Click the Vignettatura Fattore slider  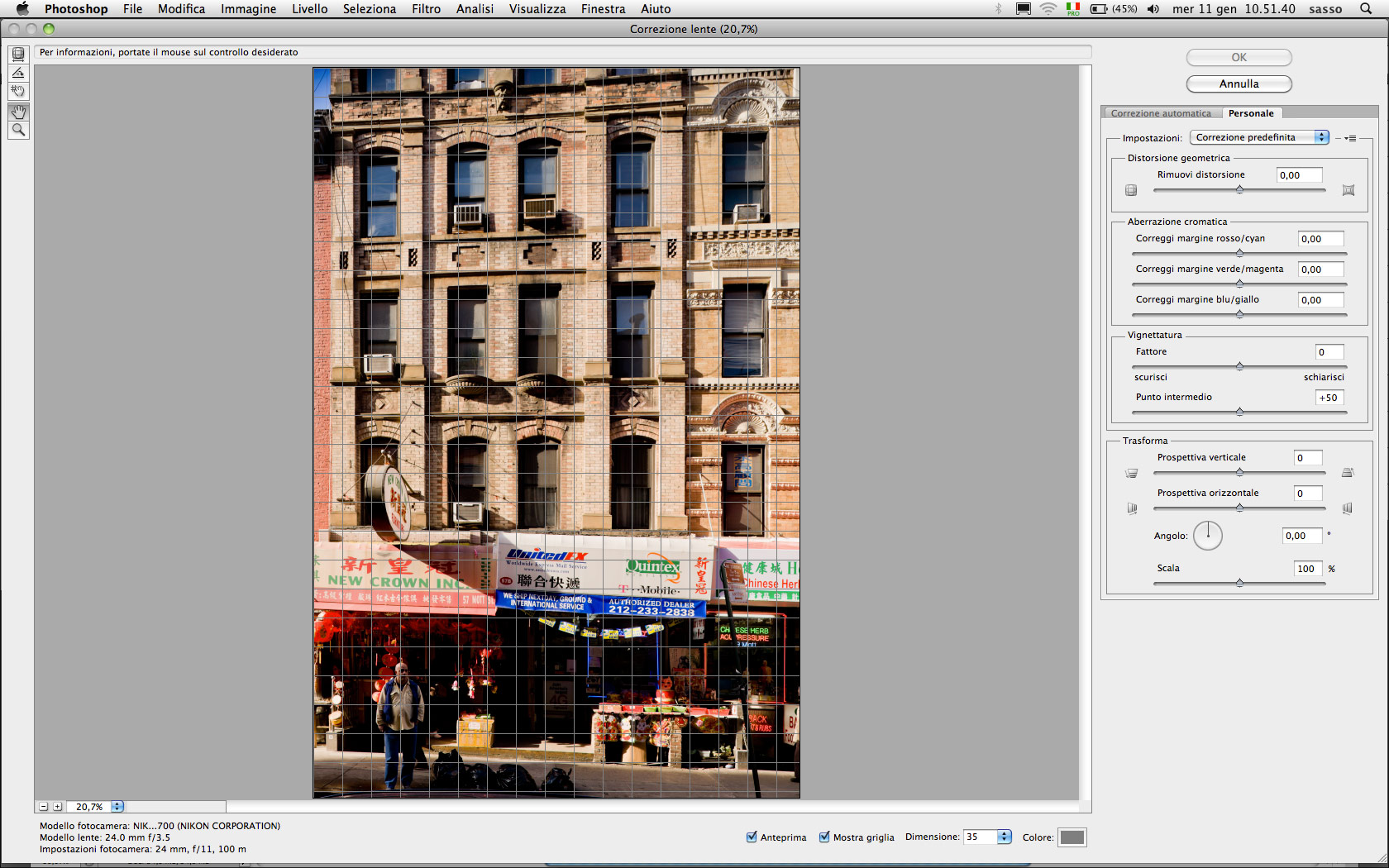(x=1239, y=366)
